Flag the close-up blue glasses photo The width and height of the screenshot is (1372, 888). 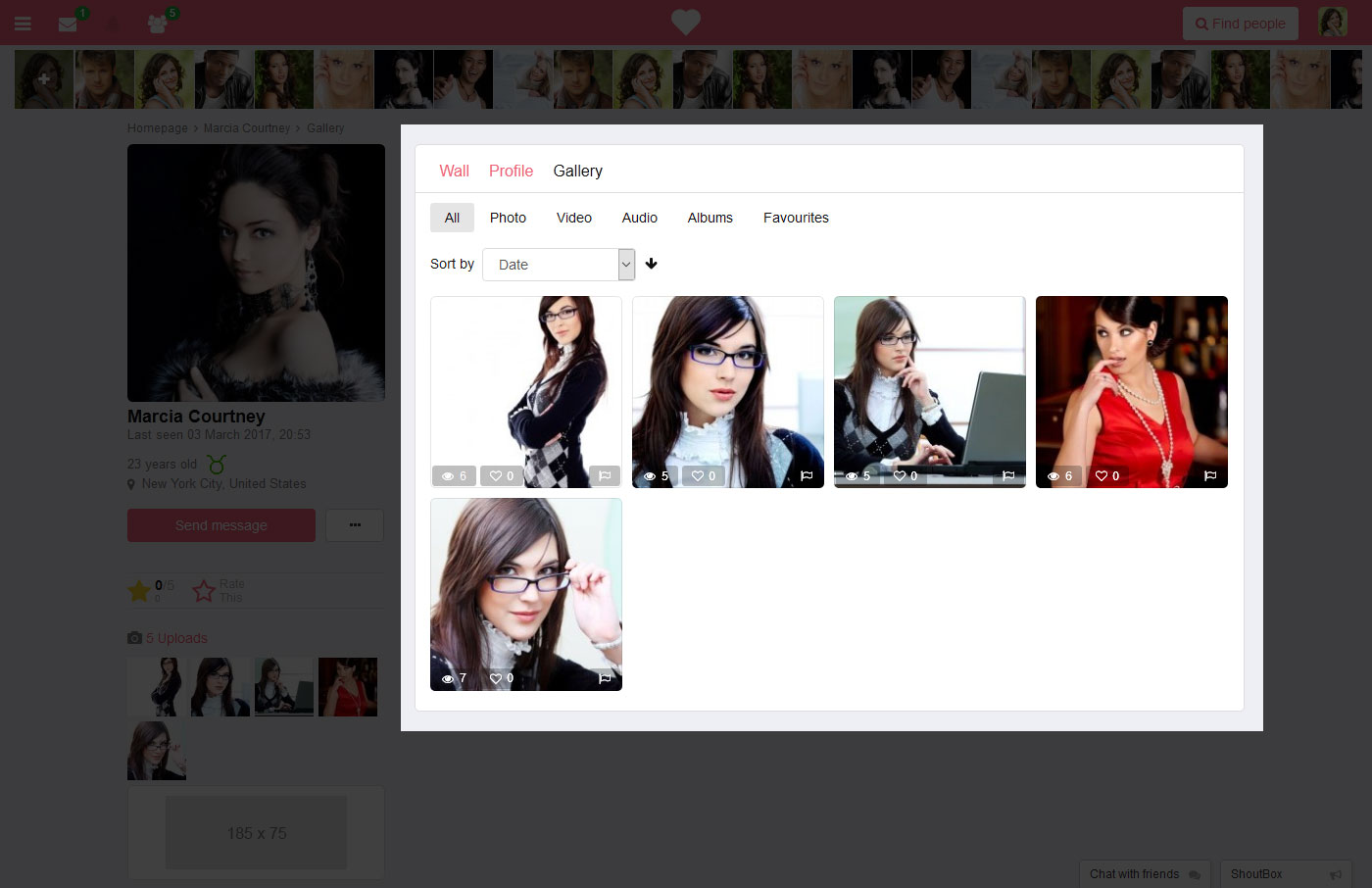pyautogui.click(x=807, y=475)
